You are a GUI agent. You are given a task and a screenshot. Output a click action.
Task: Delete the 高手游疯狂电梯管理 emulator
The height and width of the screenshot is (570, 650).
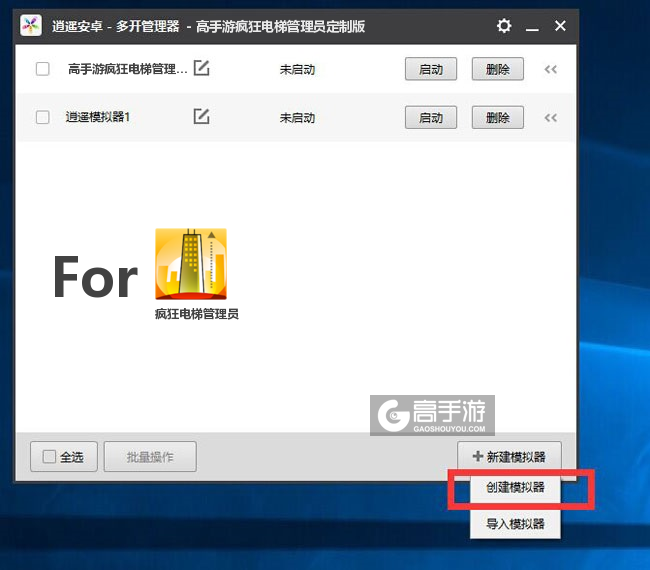click(497, 69)
